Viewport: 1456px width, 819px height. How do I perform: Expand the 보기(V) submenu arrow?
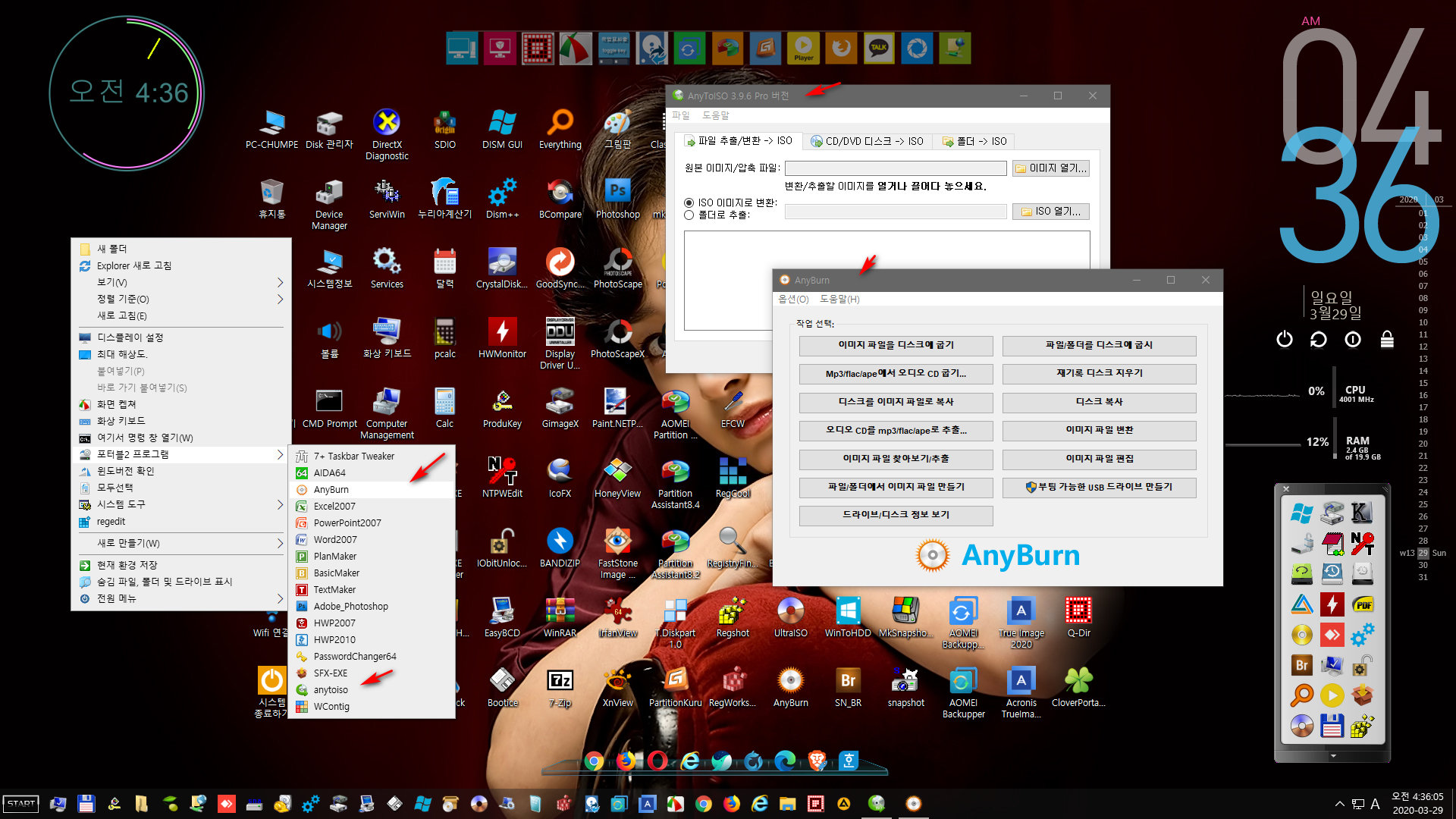(x=280, y=282)
